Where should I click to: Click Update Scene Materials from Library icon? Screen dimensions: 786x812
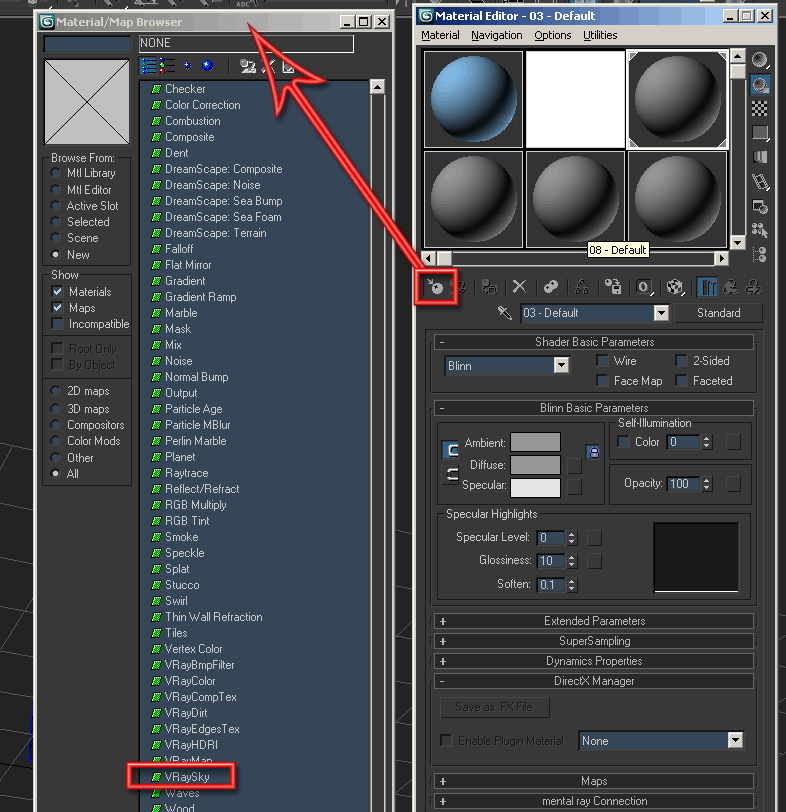tap(248, 66)
